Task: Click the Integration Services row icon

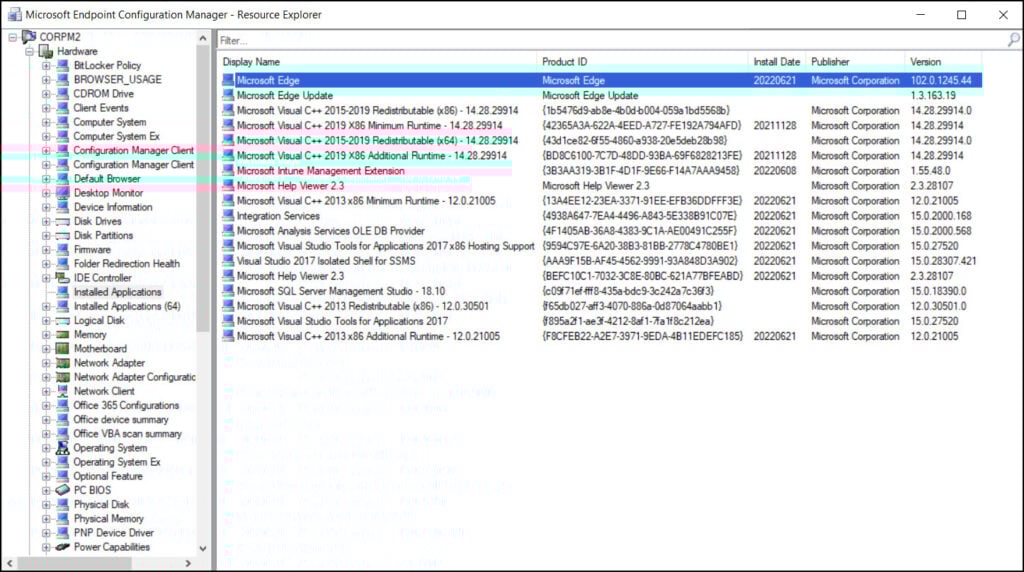Action: tap(228, 215)
